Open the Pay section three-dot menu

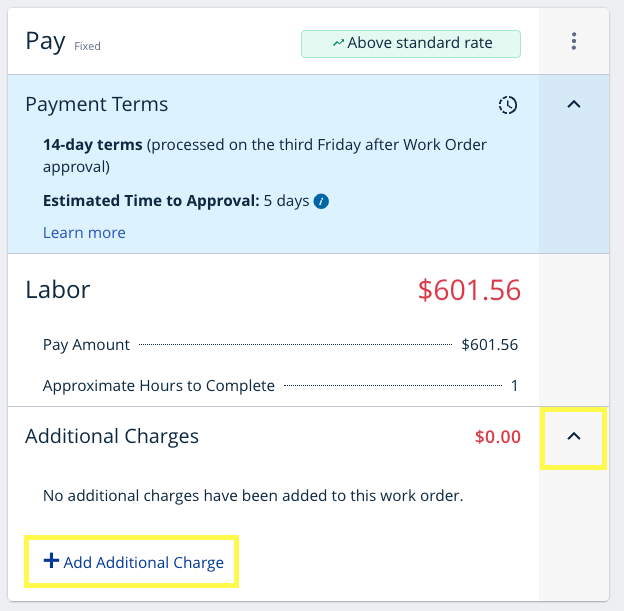point(574,41)
